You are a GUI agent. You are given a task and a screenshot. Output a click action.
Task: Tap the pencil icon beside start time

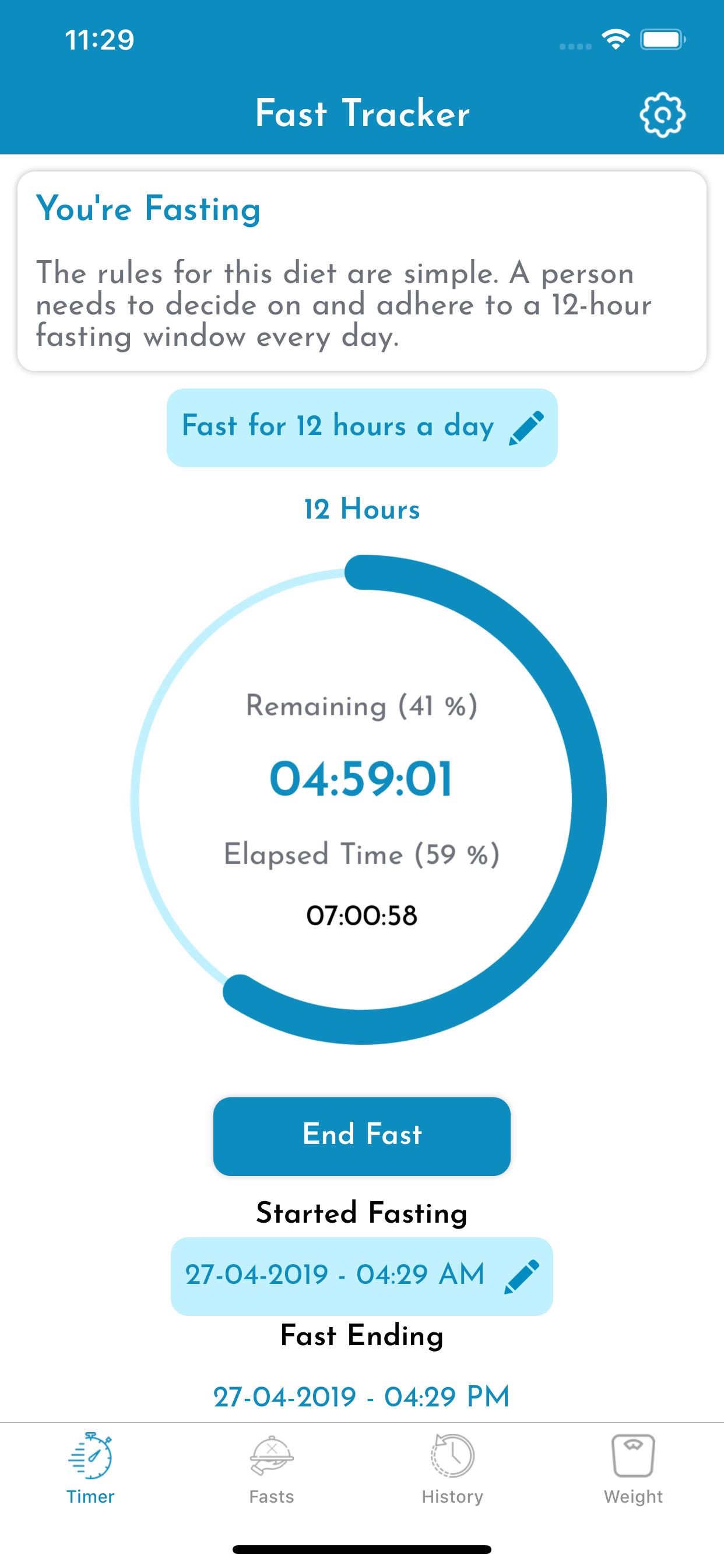click(522, 1276)
